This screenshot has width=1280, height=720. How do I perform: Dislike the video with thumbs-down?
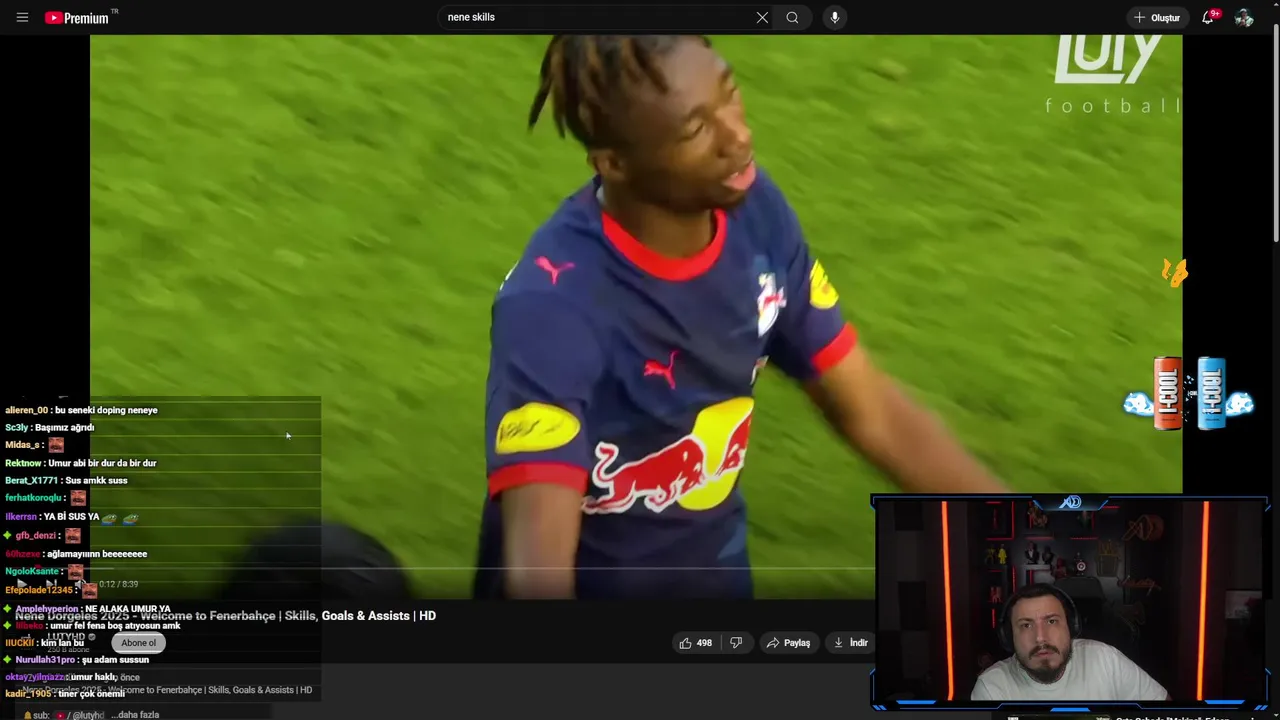click(736, 643)
